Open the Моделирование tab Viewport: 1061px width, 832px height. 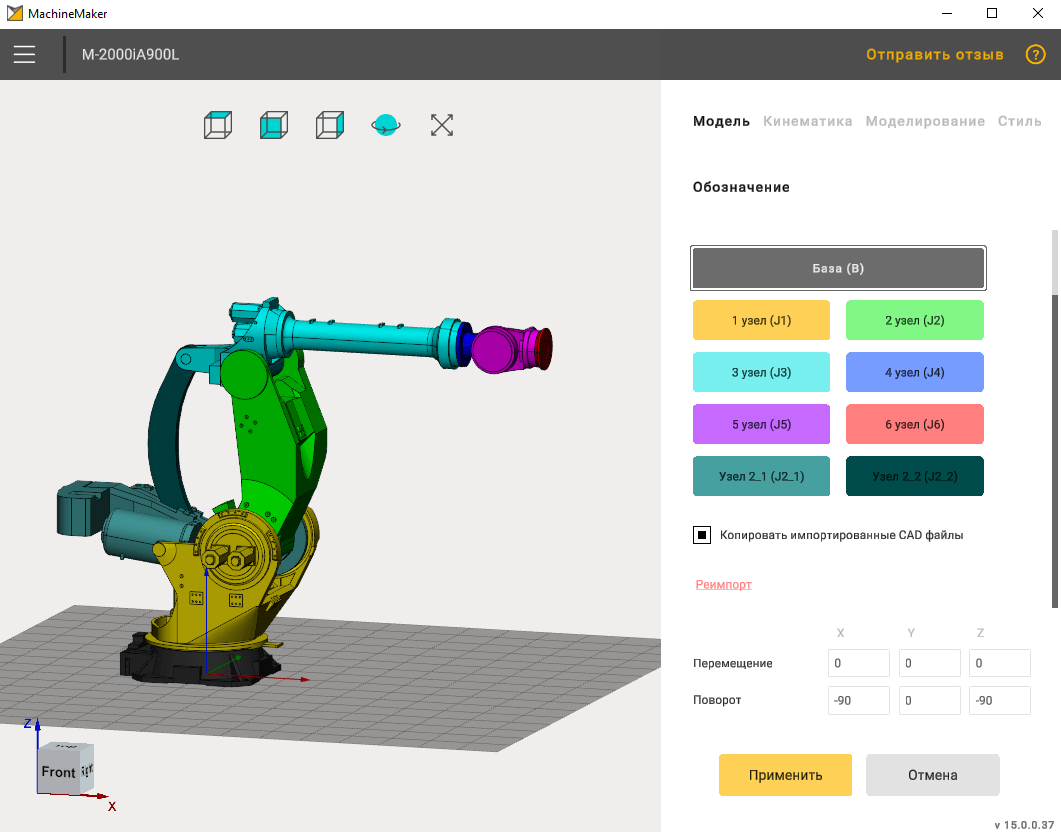(x=925, y=121)
